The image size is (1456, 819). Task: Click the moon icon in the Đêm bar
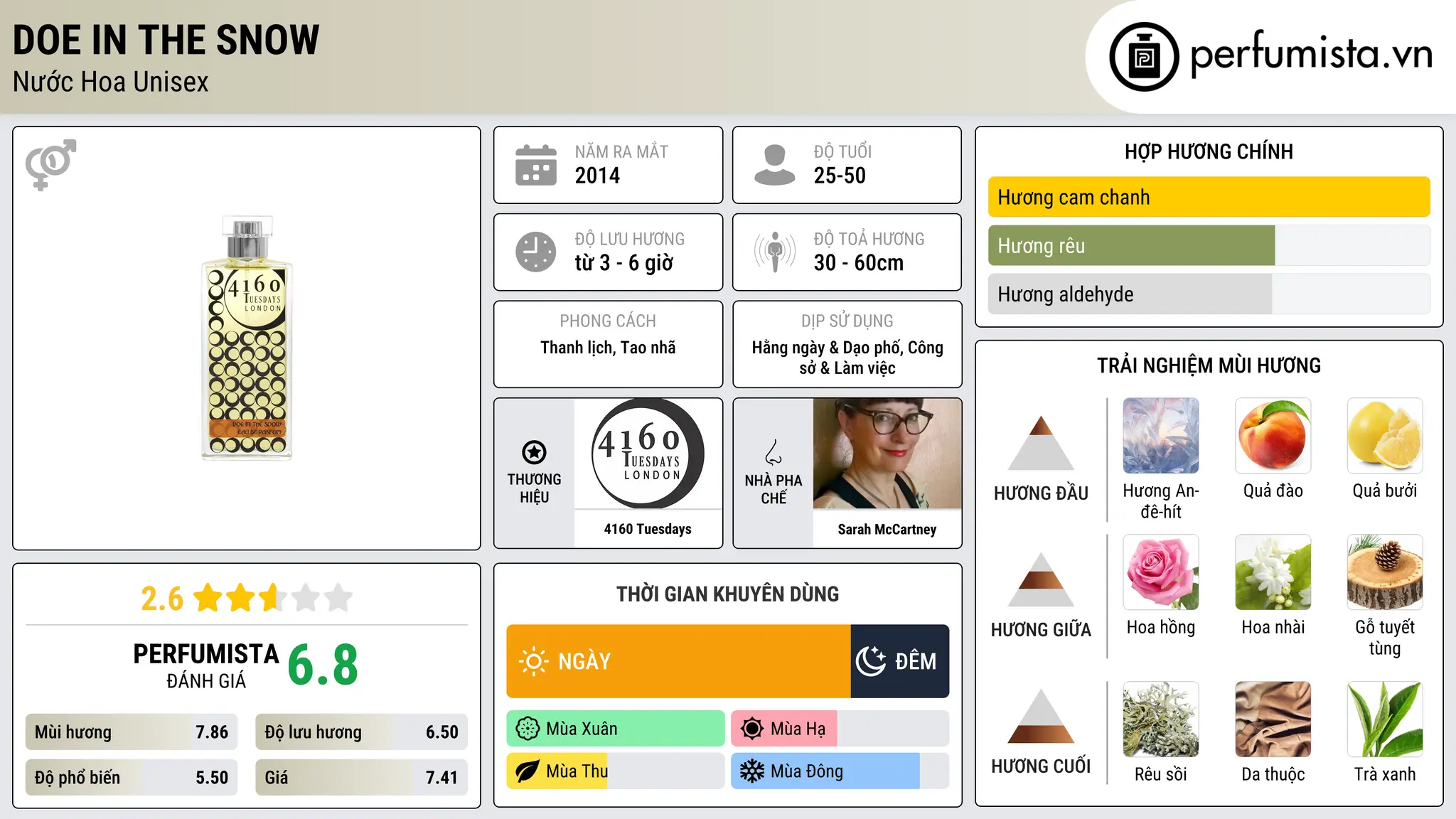click(x=871, y=661)
